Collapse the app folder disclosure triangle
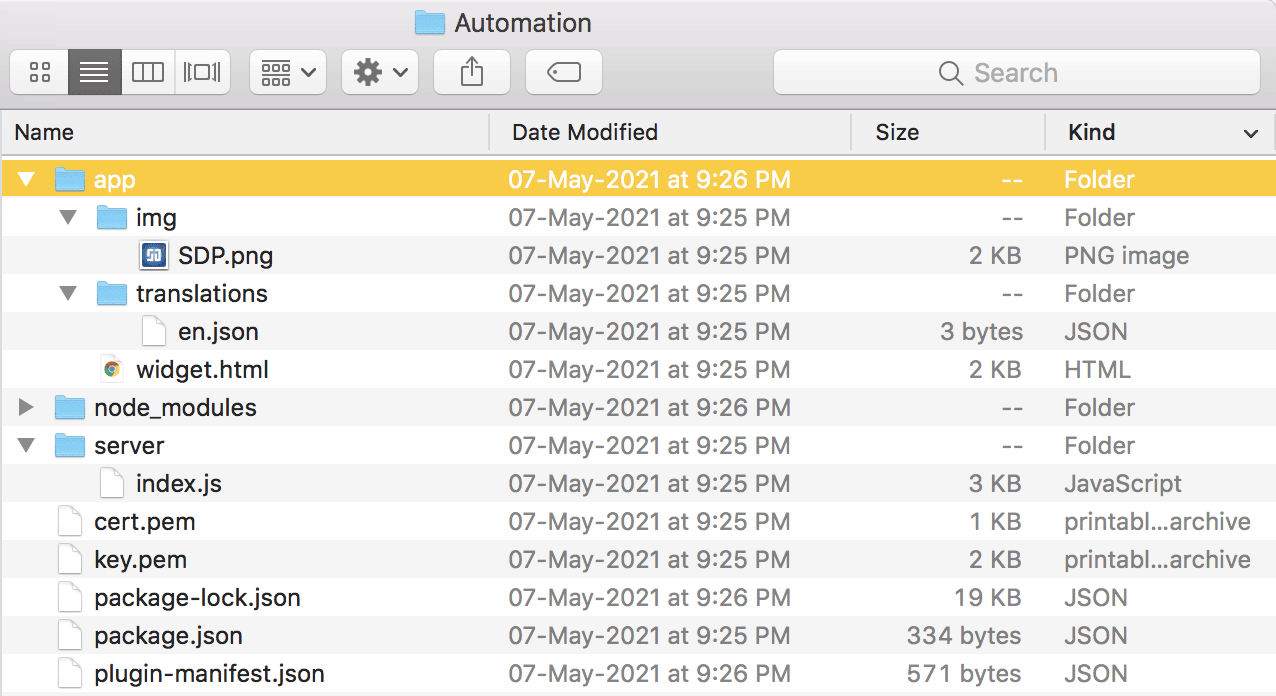 click(x=26, y=180)
